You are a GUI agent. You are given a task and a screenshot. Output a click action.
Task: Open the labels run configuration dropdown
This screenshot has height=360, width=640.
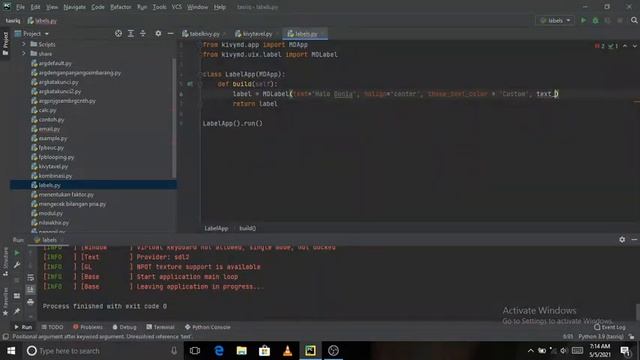pyautogui.click(x=555, y=20)
